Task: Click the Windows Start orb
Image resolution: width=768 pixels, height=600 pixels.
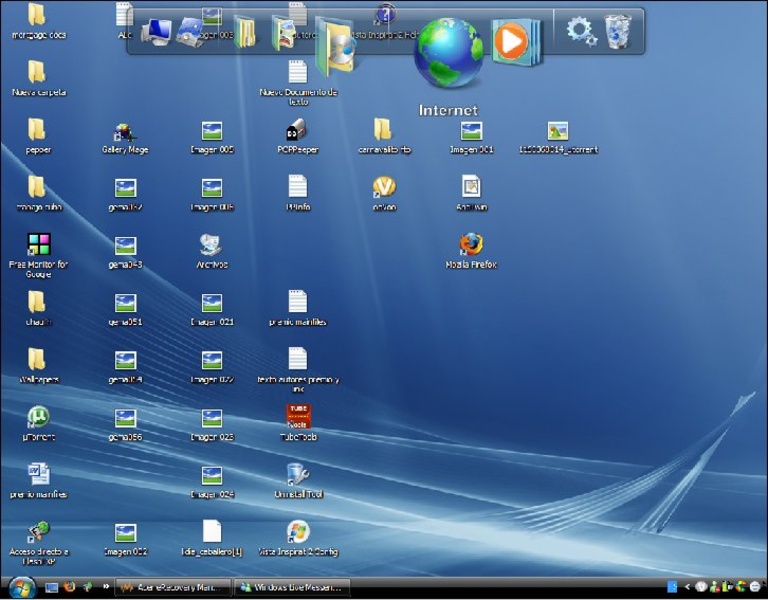Action: pos(22,587)
